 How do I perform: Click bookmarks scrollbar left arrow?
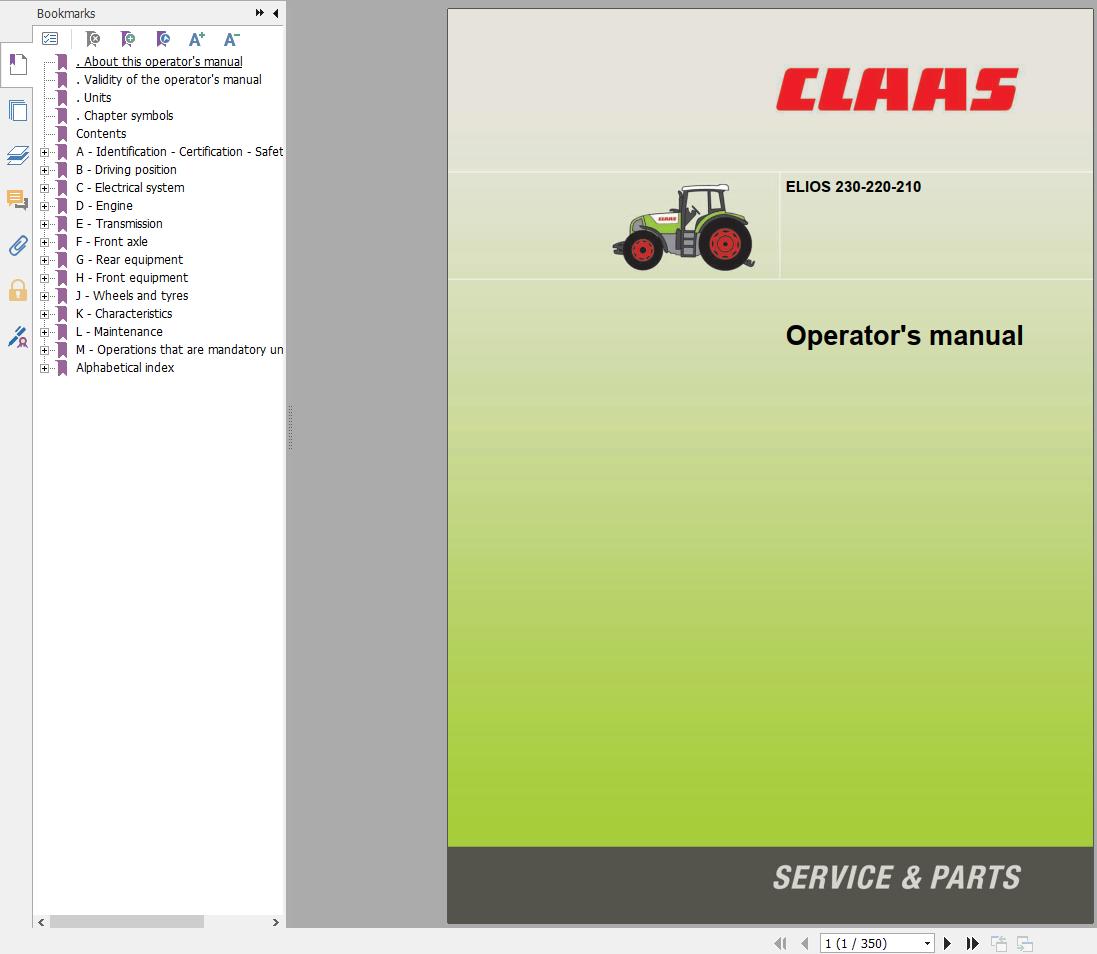point(41,923)
